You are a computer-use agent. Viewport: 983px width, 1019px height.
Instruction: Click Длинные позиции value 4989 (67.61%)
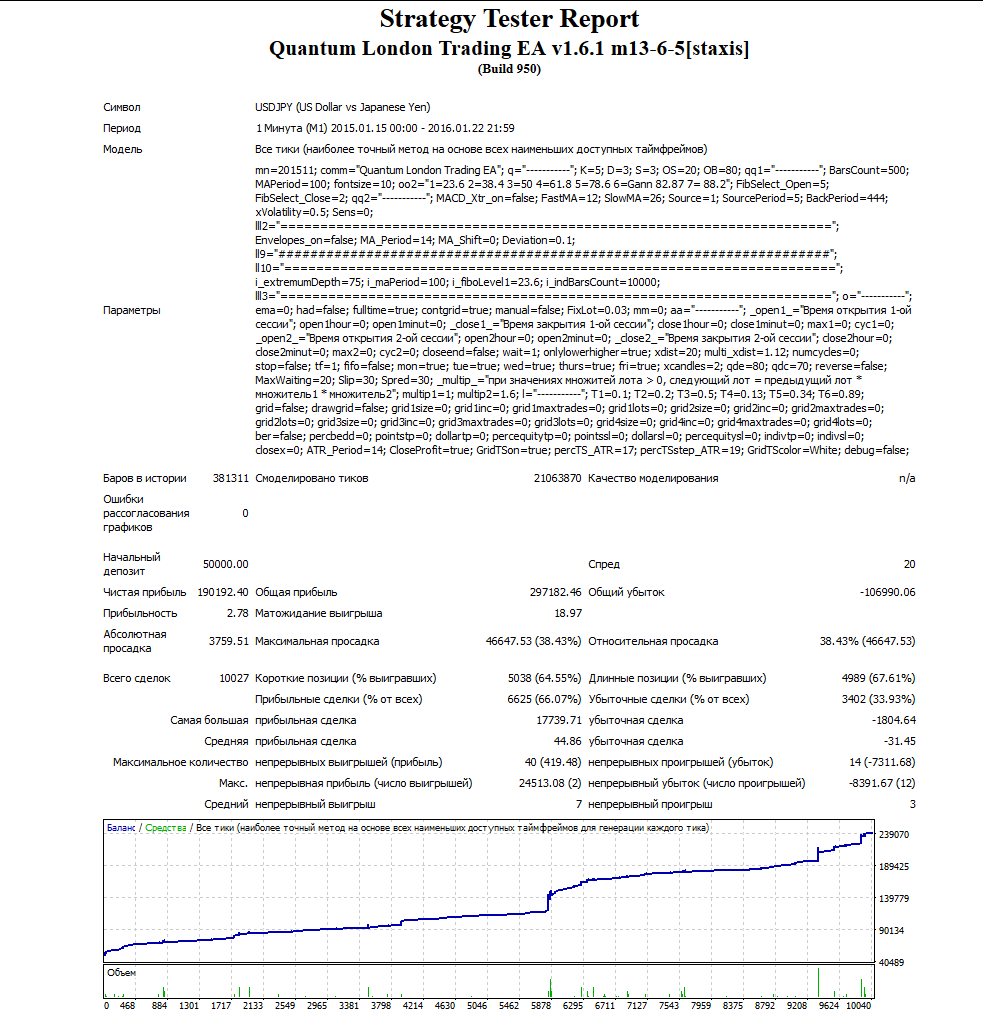pyautogui.click(x=878, y=678)
